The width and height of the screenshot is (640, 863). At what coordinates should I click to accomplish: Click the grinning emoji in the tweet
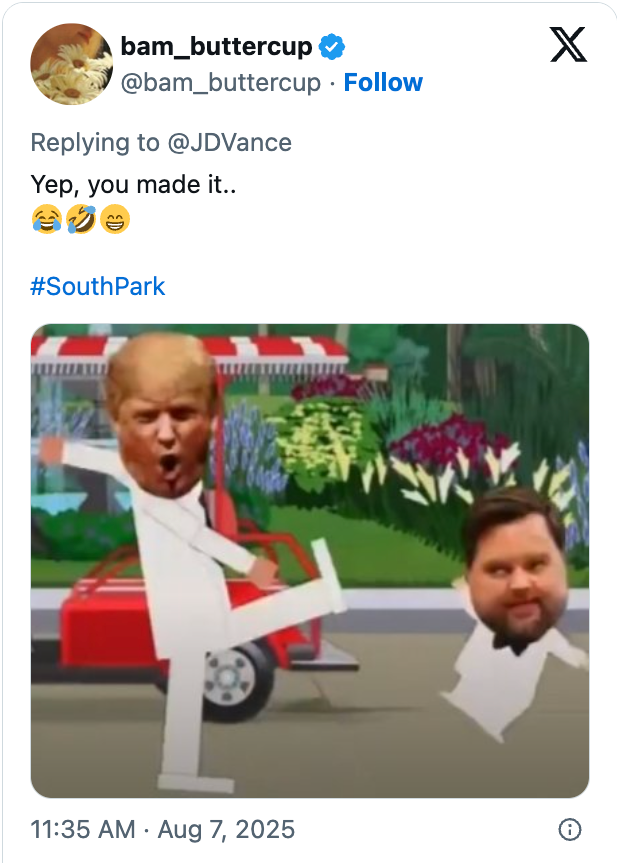click(112, 221)
